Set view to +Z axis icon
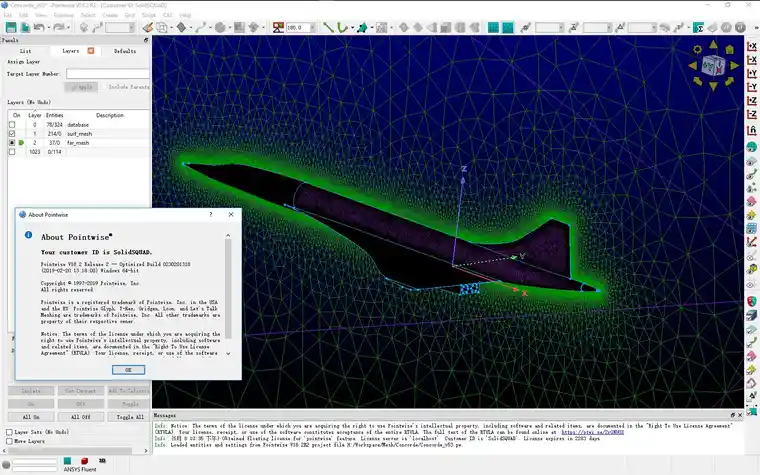 (x=752, y=100)
